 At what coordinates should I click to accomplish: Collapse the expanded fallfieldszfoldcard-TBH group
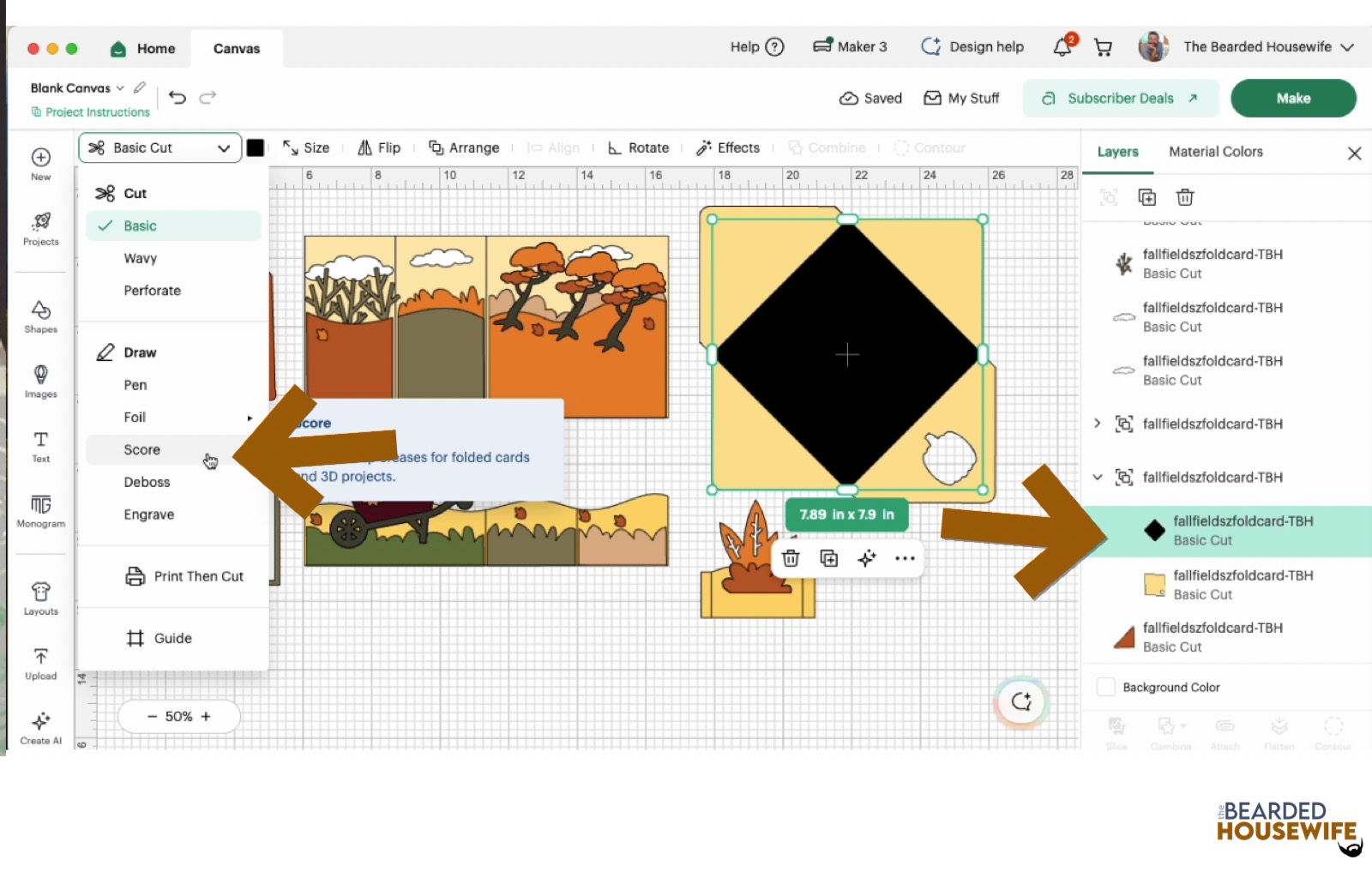[x=1097, y=477]
